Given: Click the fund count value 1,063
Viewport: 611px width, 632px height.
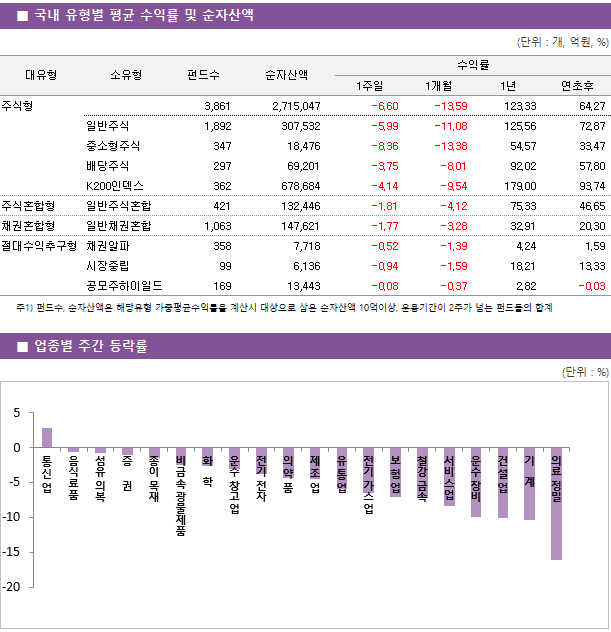Looking at the screenshot, I should (218, 226).
